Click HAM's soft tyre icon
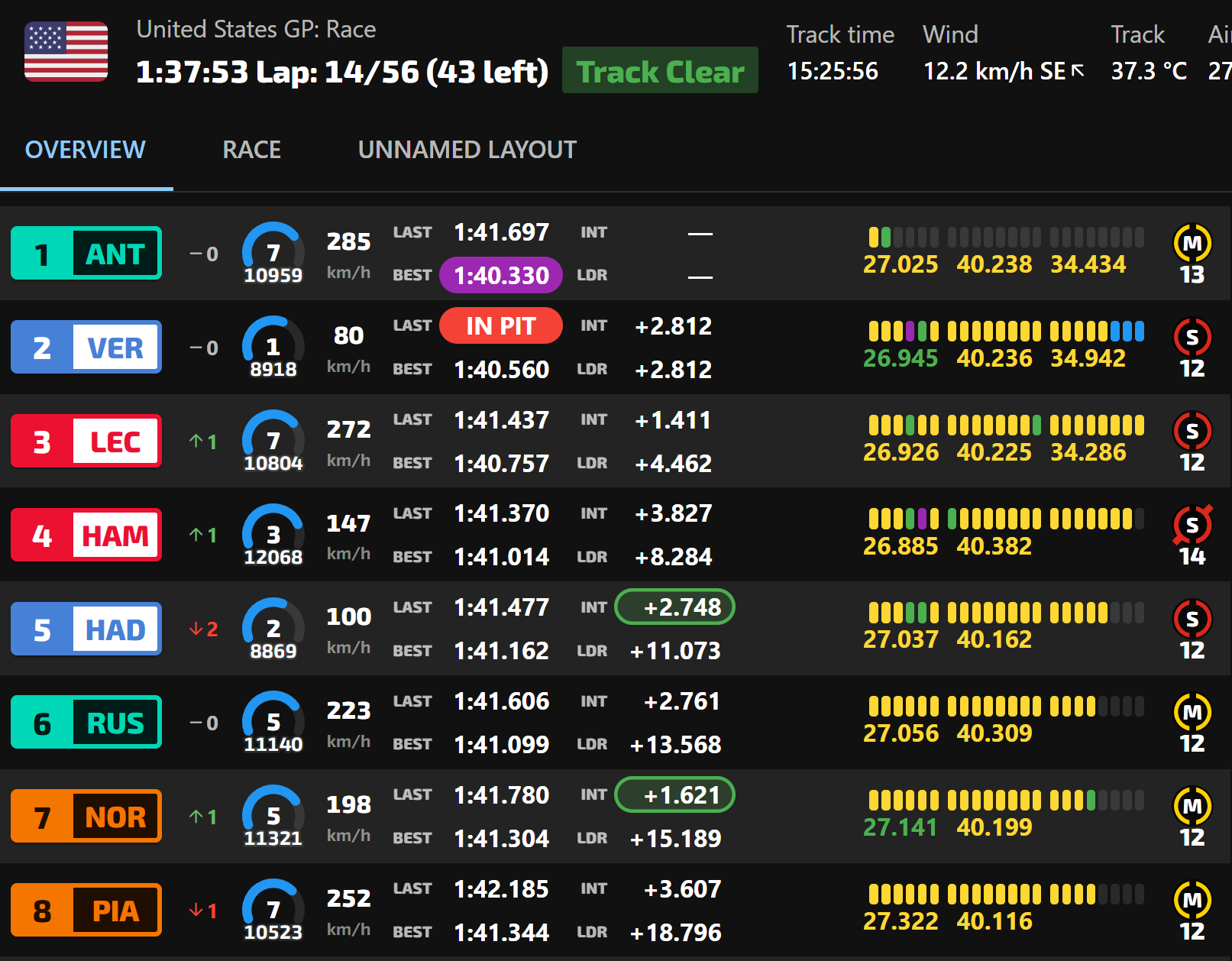 pyautogui.click(x=1192, y=525)
